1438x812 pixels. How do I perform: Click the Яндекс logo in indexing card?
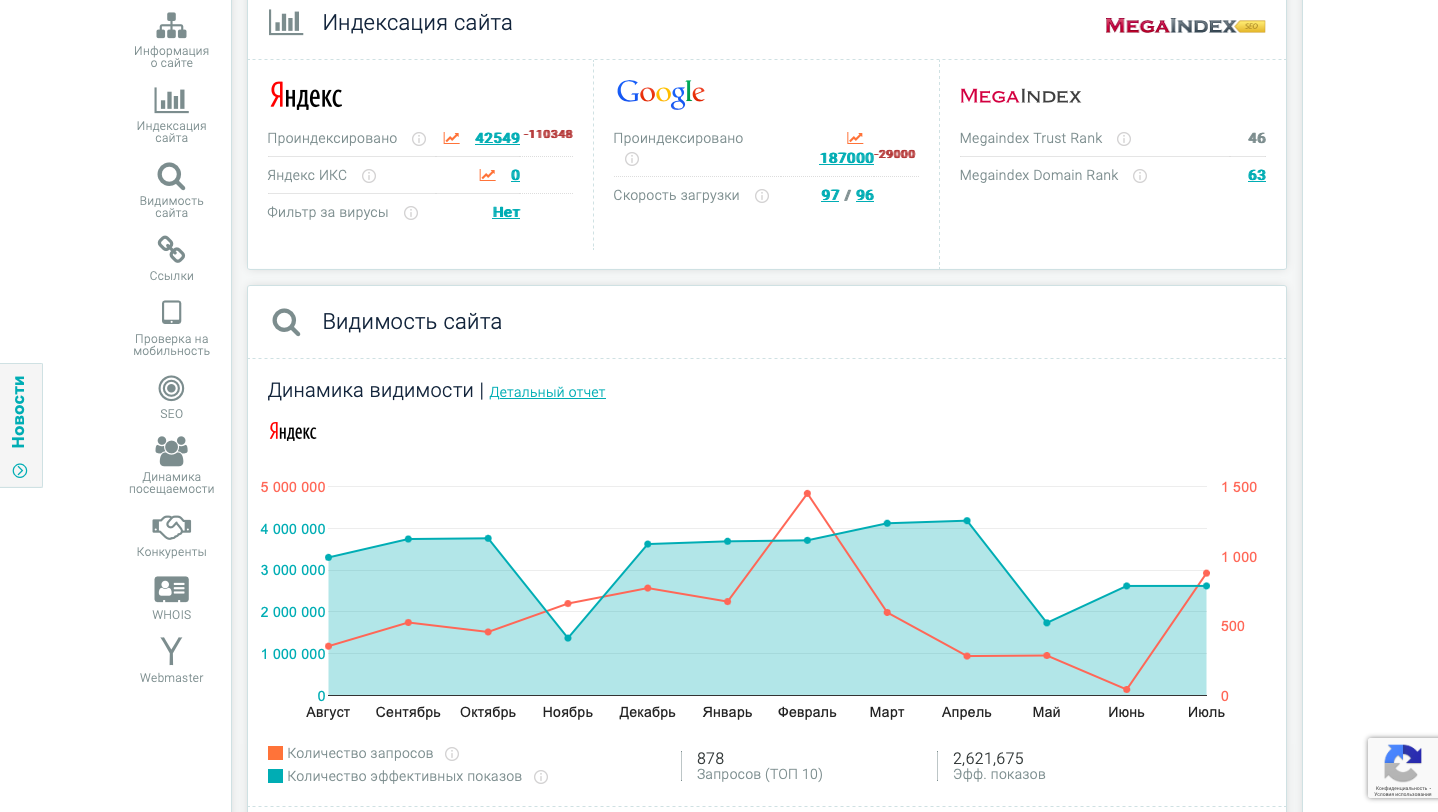[x=306, y=96]
